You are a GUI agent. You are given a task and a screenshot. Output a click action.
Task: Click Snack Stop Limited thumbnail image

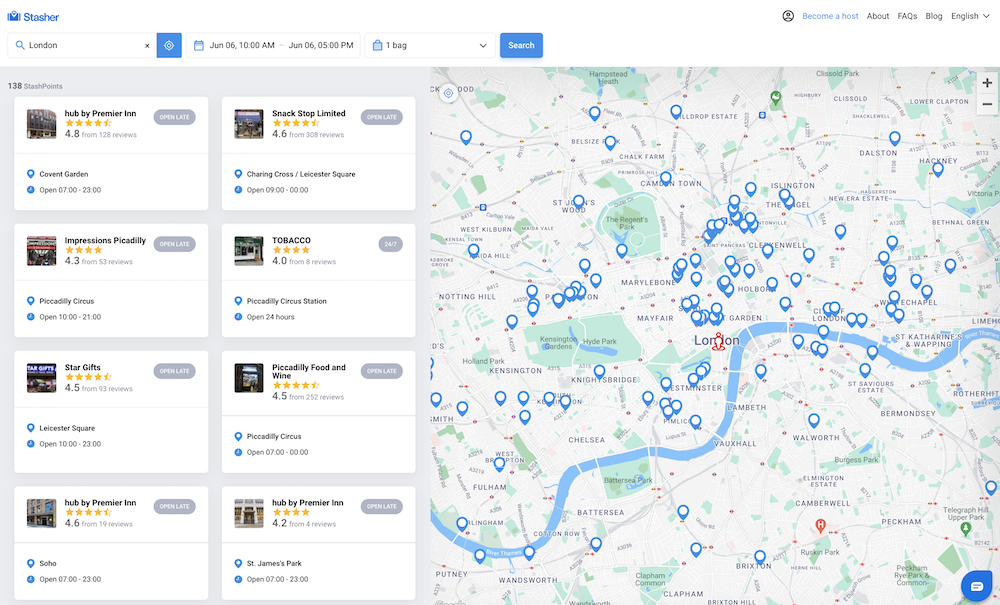(x=249, y=124)
